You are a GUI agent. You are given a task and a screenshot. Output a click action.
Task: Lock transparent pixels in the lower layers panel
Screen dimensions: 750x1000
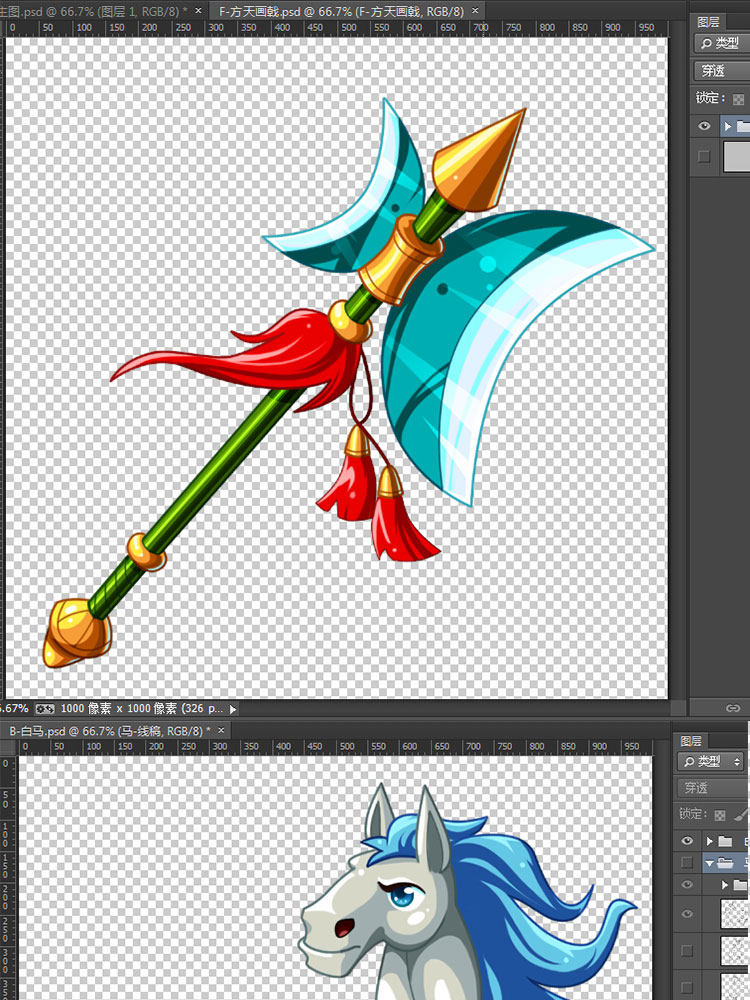coord(720,815)
